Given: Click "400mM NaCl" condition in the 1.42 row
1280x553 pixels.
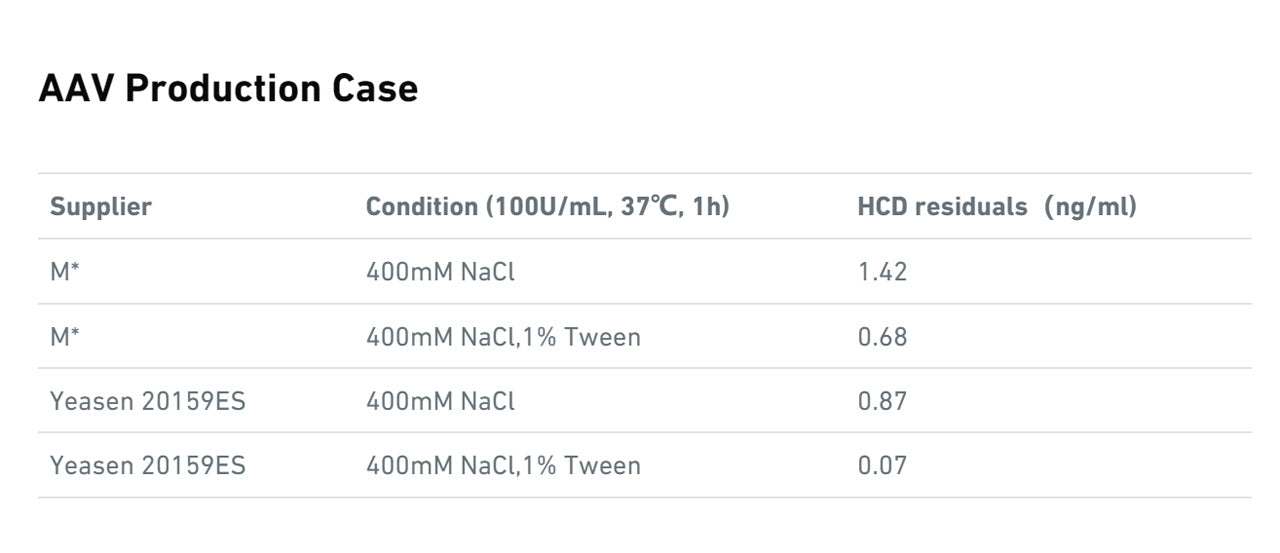Looking at the screenshot, I should point(440,272).
